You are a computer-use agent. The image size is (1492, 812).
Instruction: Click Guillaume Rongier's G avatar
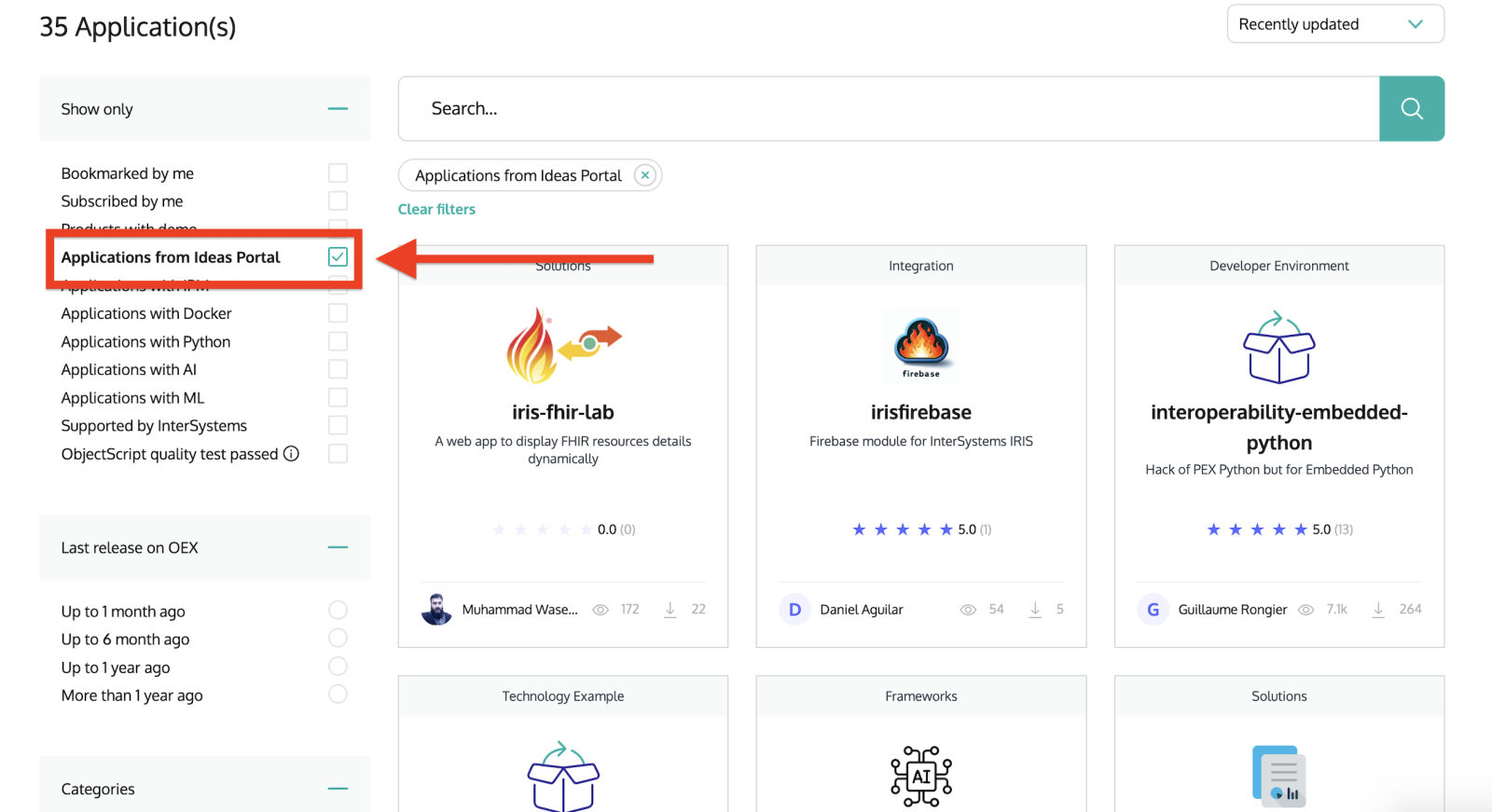coord(1153,609)
